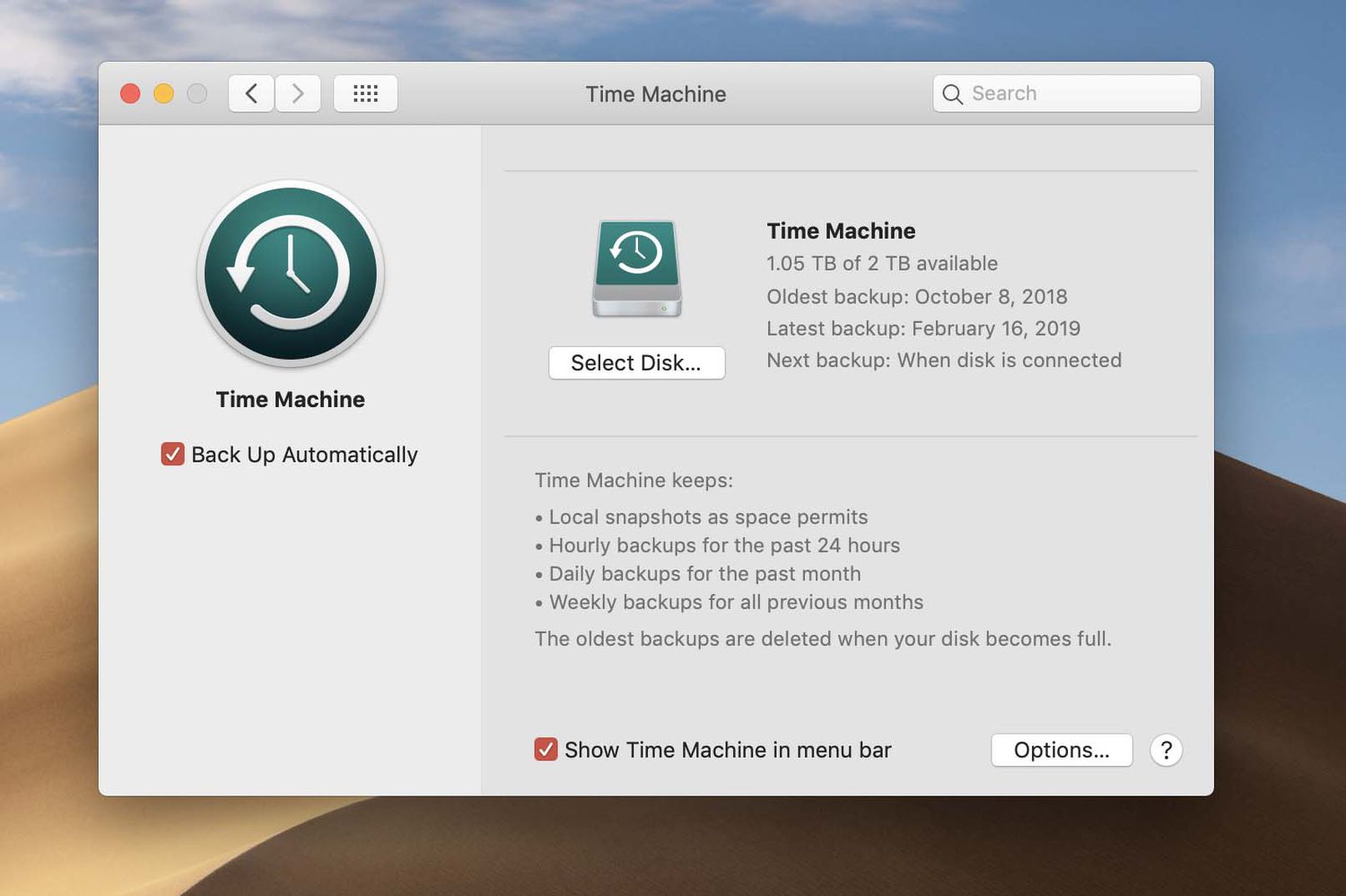Select the backup disk drive icon
1346x896 pixels.
pyautogui.click(x=636, y=268)
